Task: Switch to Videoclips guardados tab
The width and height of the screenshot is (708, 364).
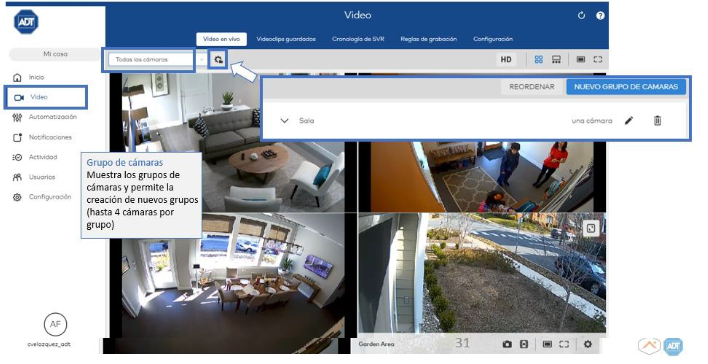Action: pos(286,39)
